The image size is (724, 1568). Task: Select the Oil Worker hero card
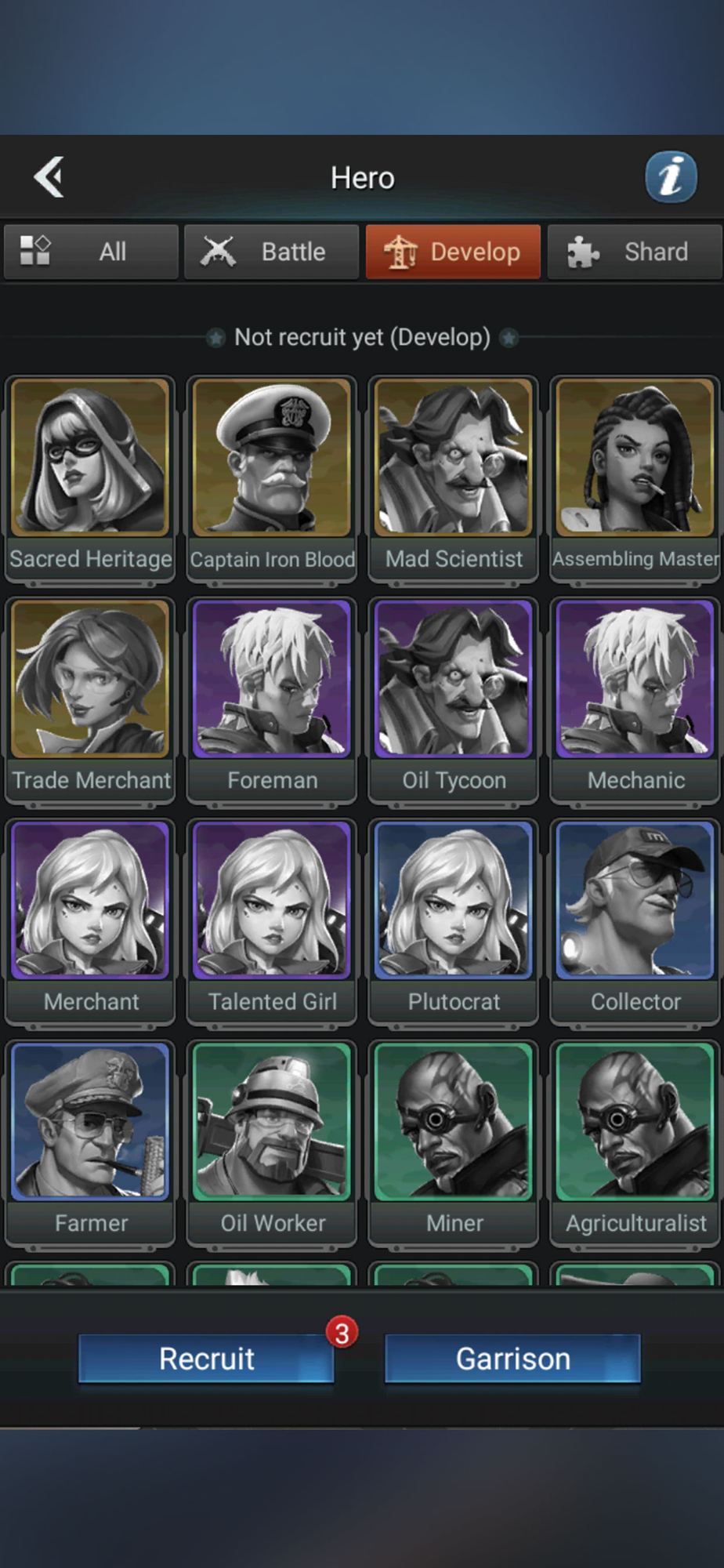pyautogui.click(x=272, y=1144)
